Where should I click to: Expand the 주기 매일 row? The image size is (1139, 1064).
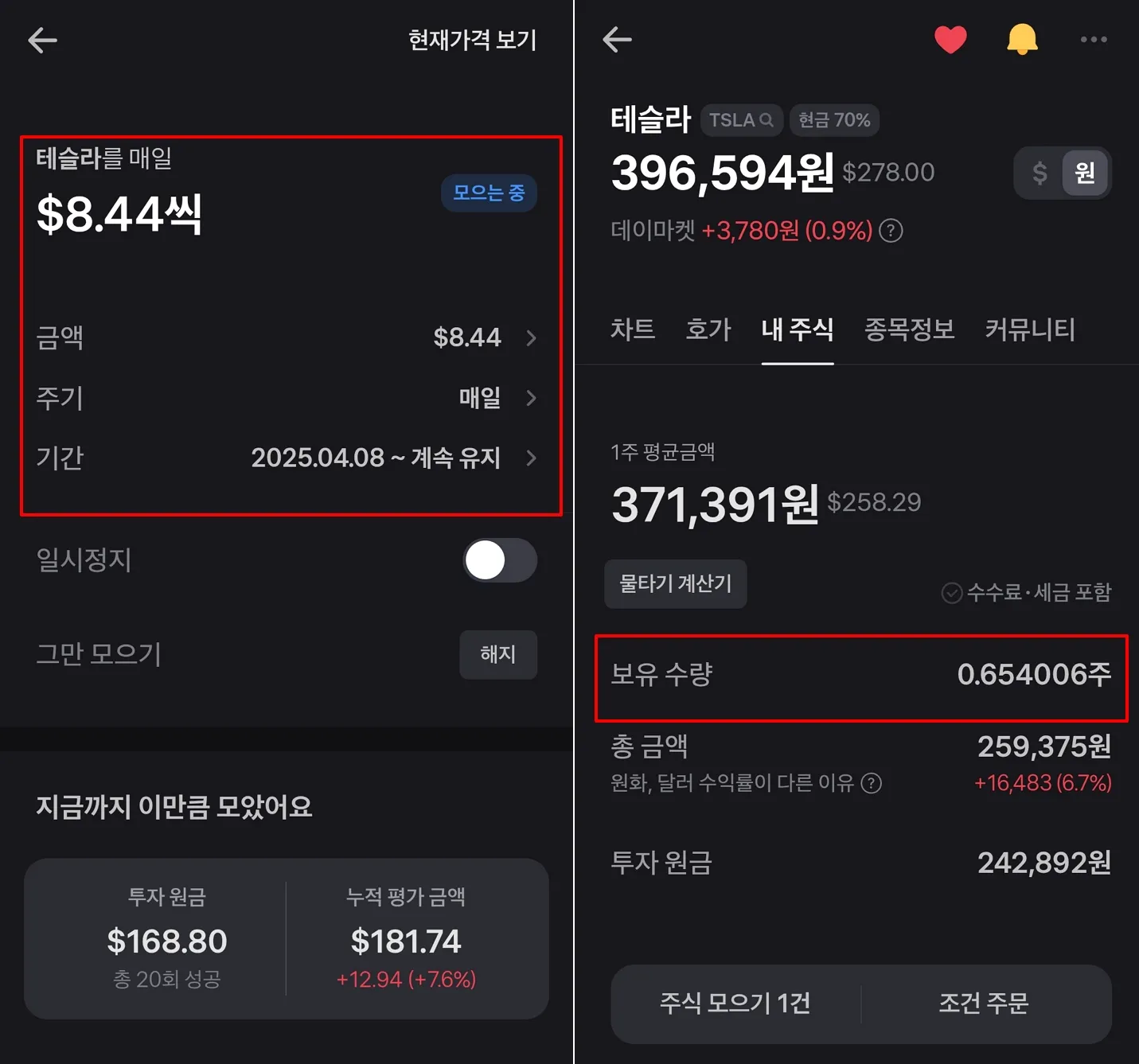(x=287, y=398)
